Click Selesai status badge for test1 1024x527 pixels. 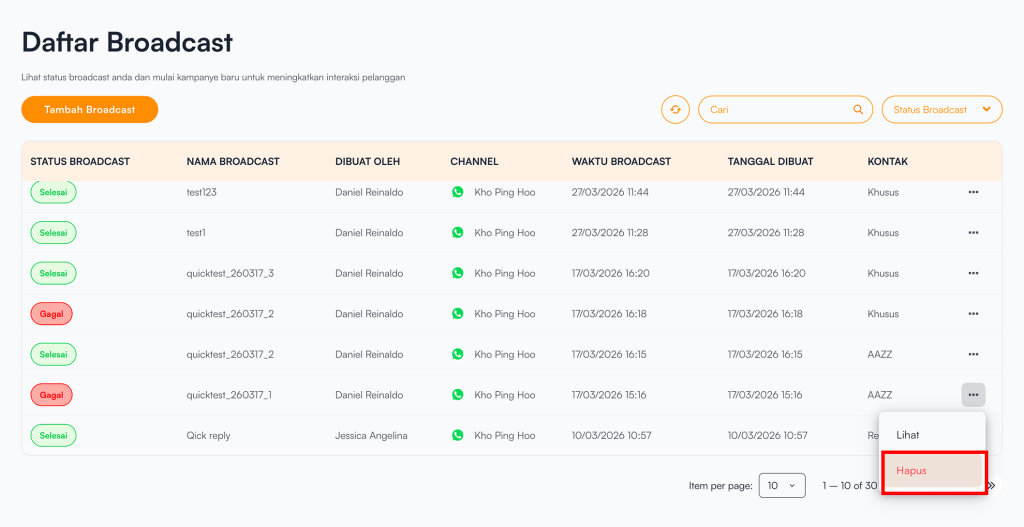click(53, 233)
